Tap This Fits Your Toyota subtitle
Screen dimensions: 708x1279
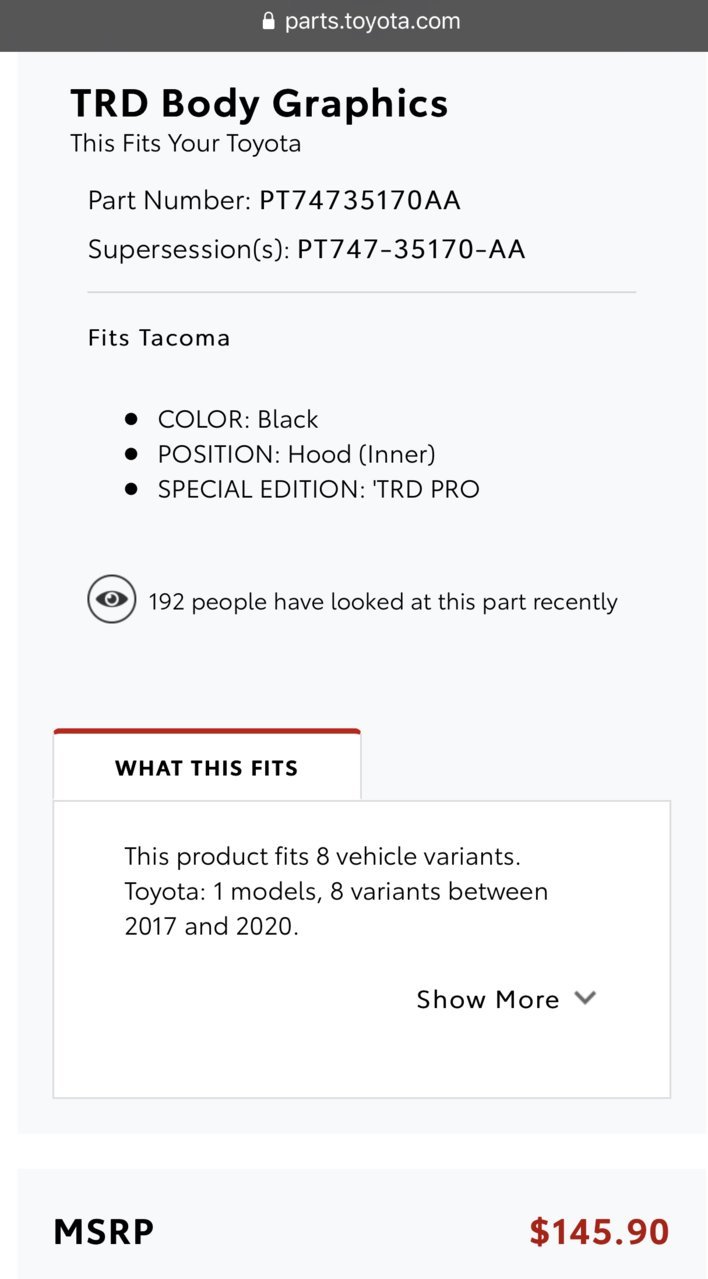[x=186, y=143]
